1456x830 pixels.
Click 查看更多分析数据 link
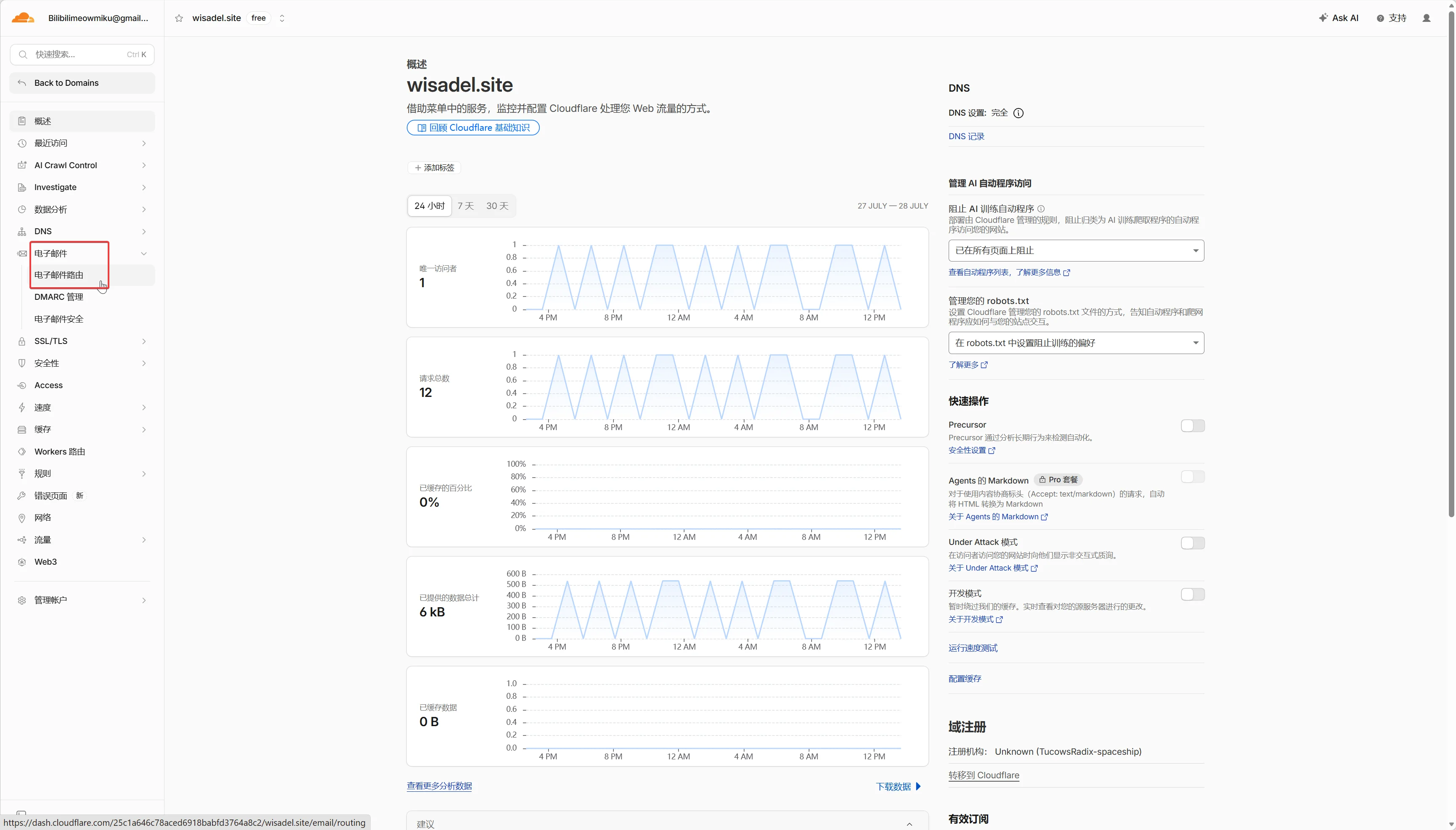click(x=439, y=785)
